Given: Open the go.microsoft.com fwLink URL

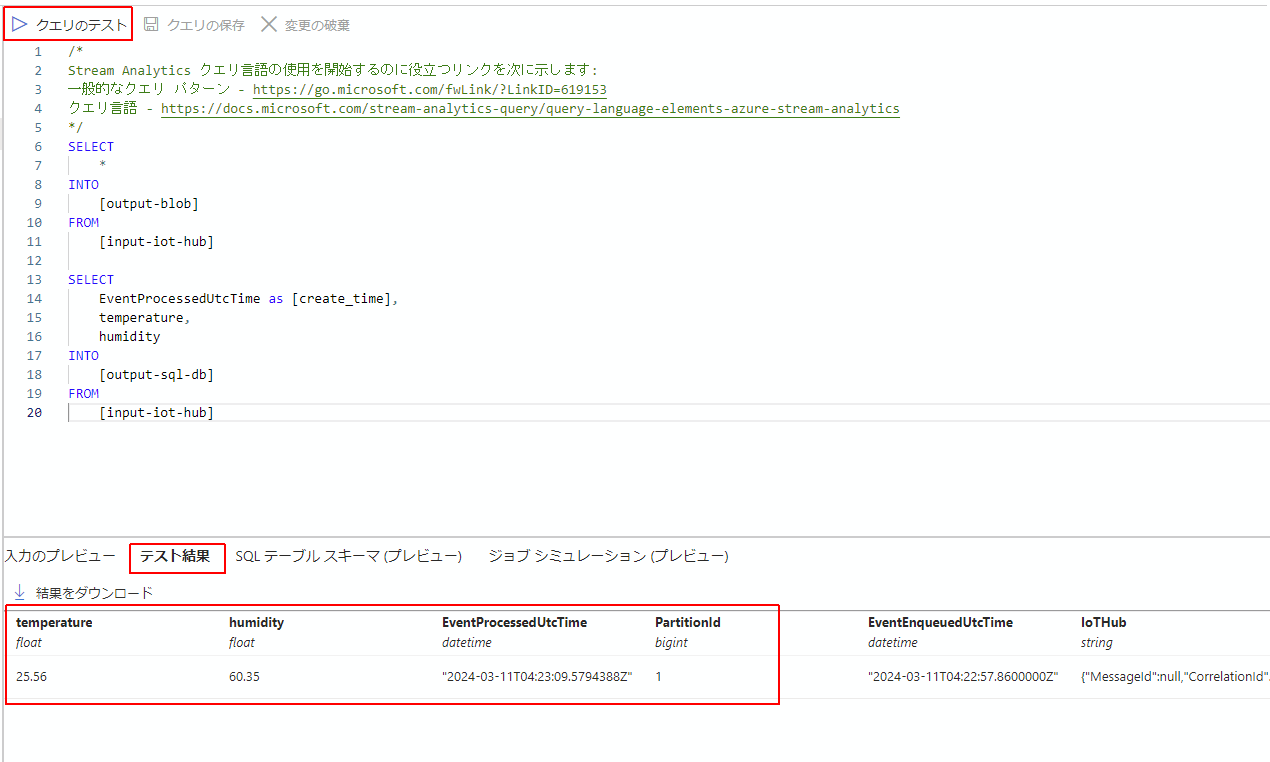Looking at the screenshot, I should pos(429,89).
